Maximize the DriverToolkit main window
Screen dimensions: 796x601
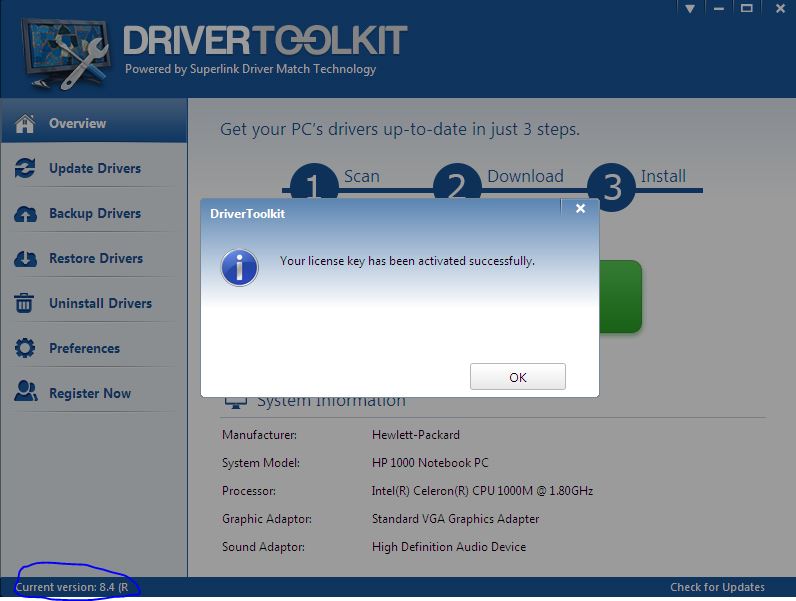coord(746,9)
